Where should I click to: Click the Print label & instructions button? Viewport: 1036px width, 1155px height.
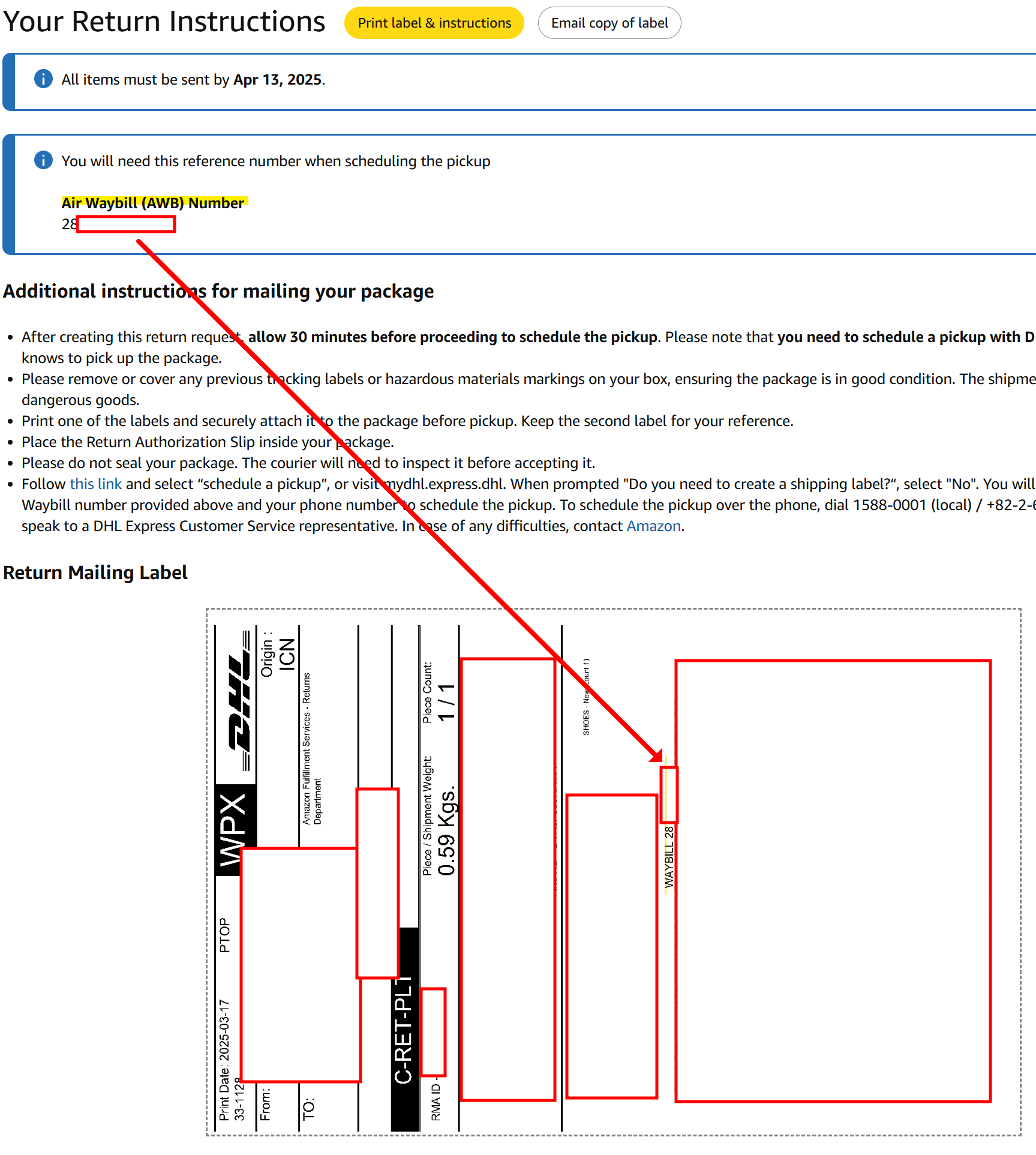tap(434, 23)
